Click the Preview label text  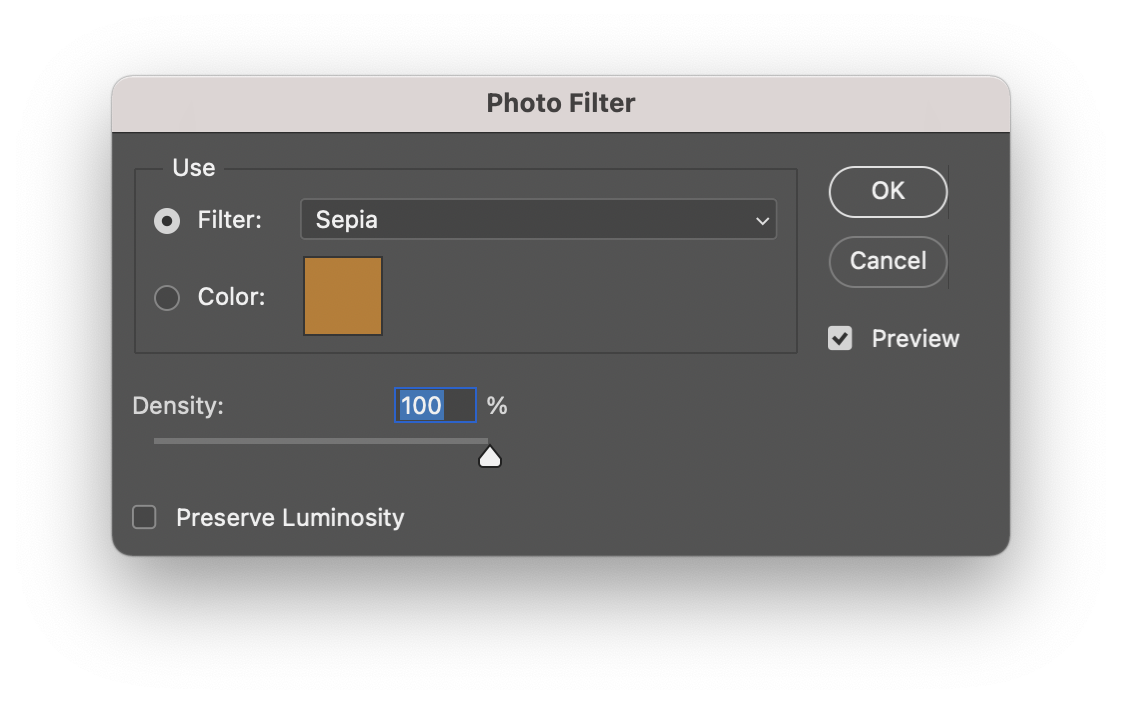915,339
